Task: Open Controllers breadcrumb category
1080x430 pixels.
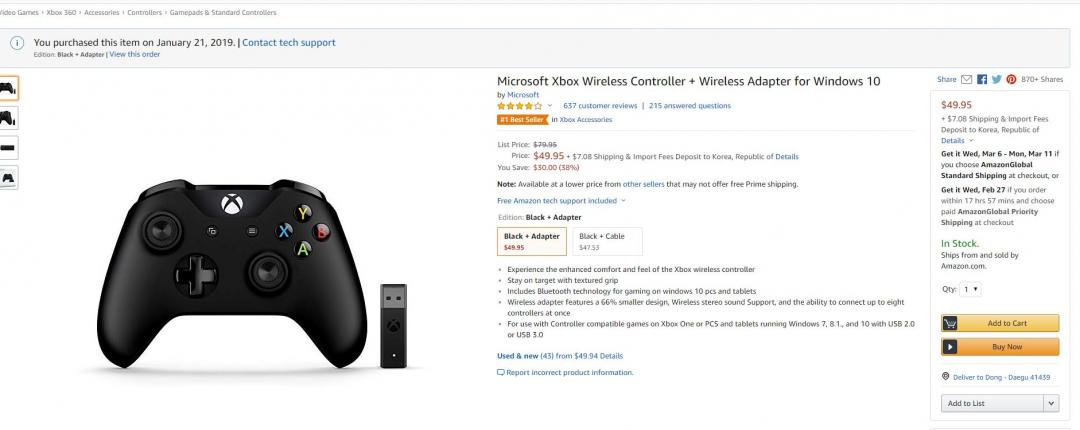Action: [x=146, y=12]
